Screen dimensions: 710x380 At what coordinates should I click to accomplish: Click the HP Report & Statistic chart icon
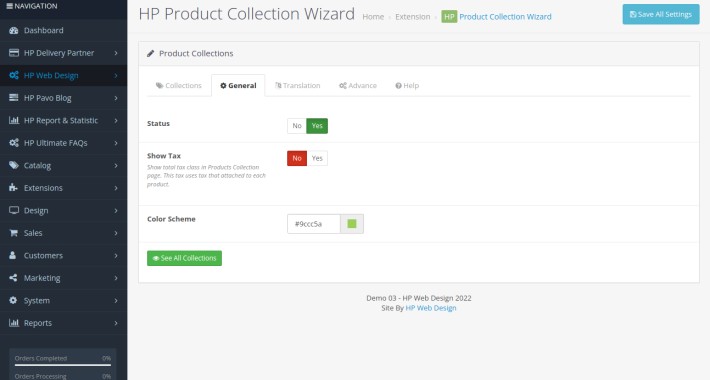click(14, 120)
